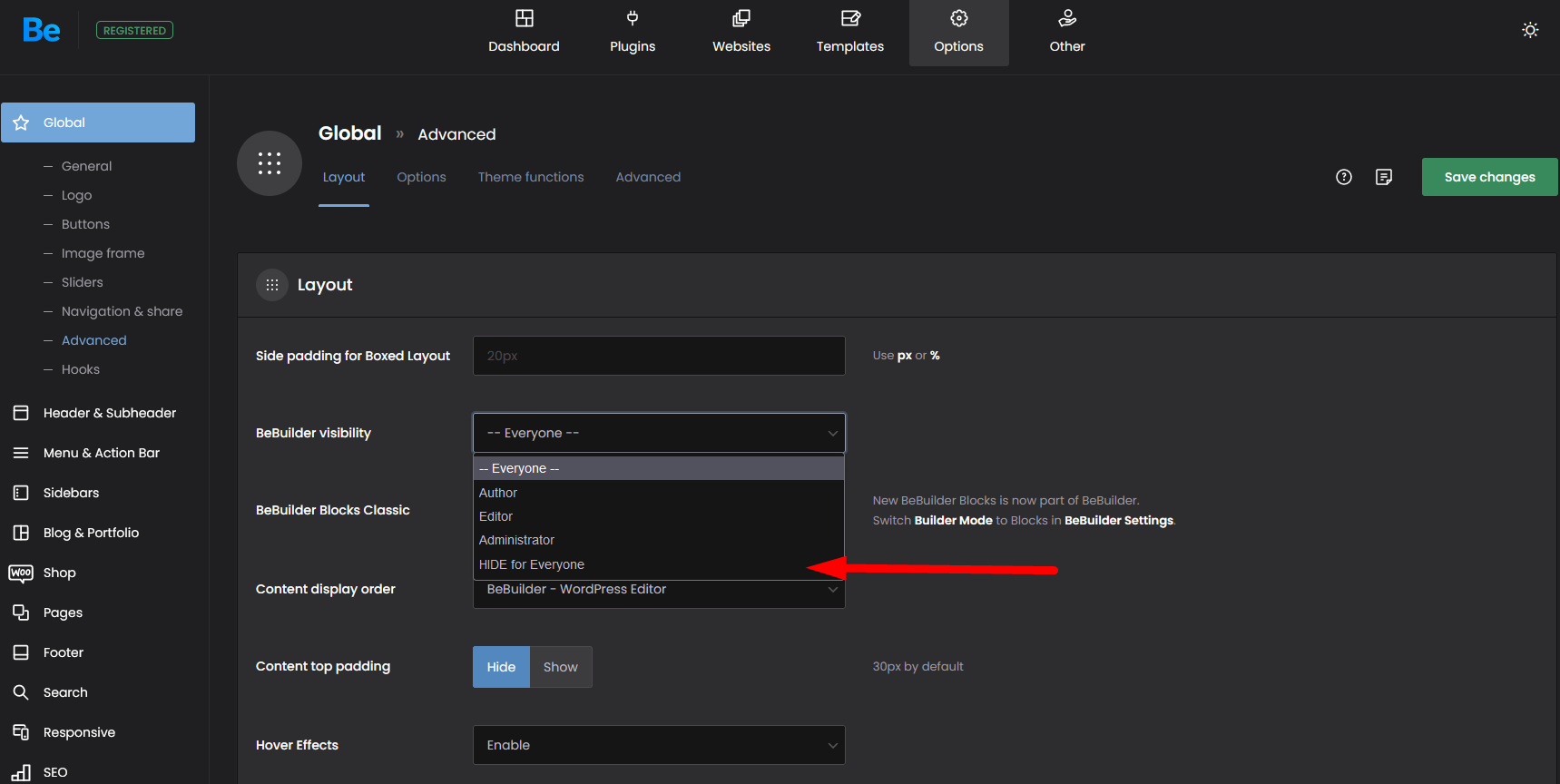Click the Woo Shop icon
The image size is (1560, 784).
point(21,573)
